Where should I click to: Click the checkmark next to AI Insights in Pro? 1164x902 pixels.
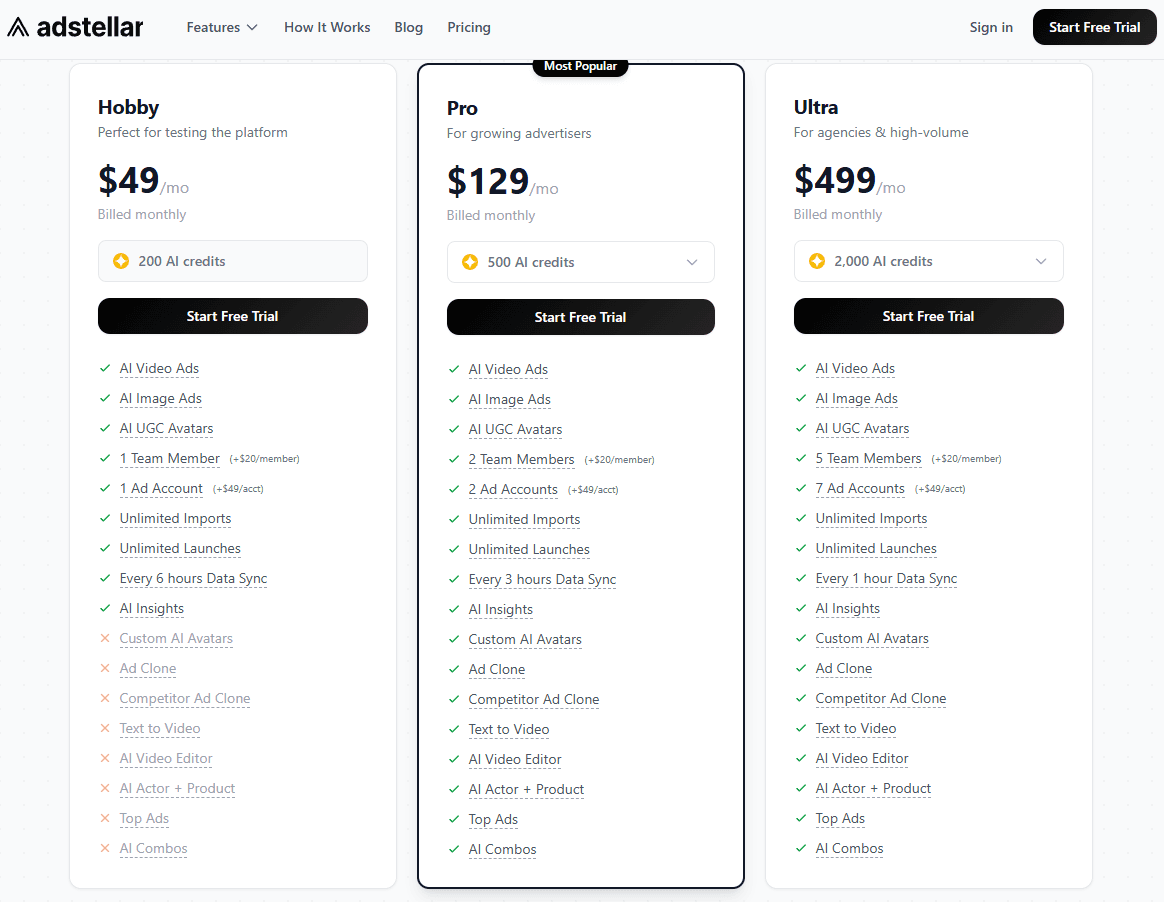tap(454, 609)
